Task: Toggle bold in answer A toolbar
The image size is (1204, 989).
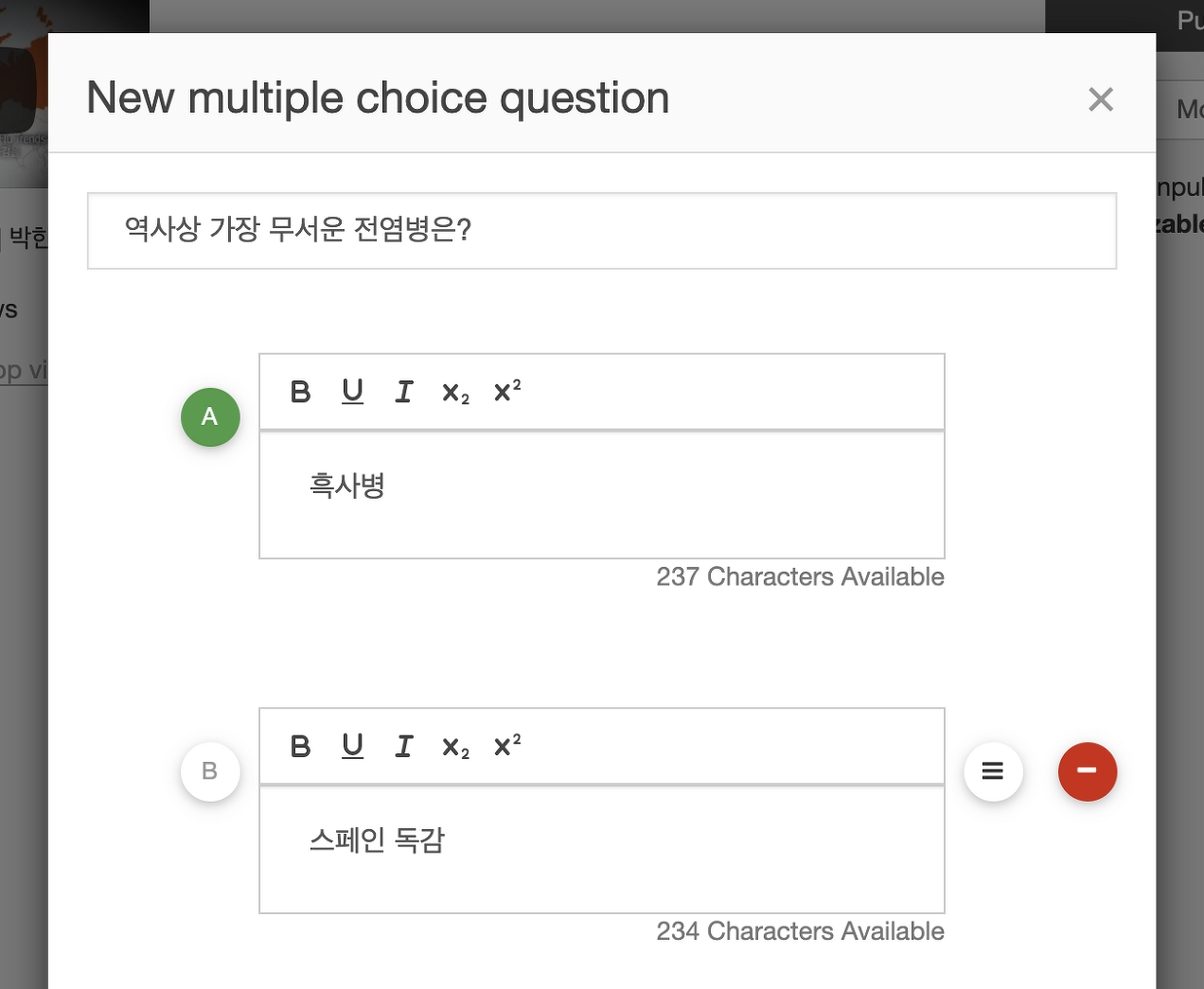Action: pyautogui.click(x=300, y=392)
